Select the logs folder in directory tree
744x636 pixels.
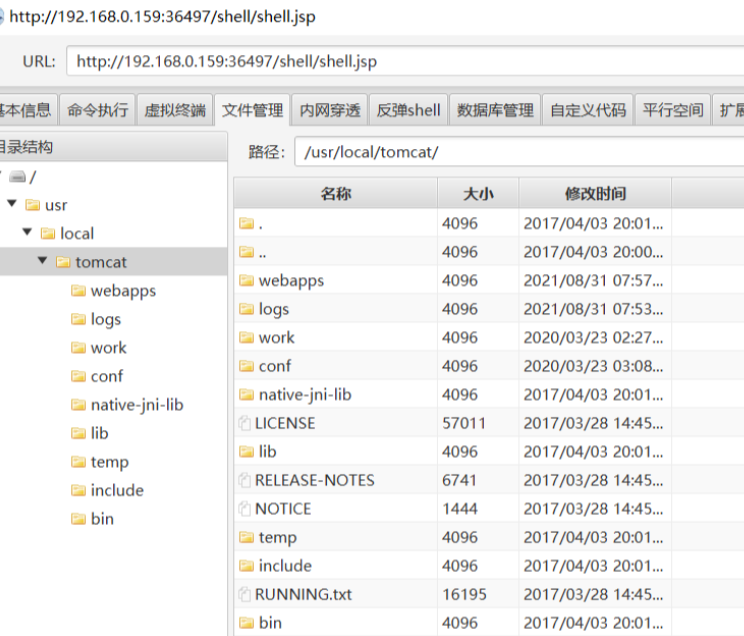click(x=105, y=319)
